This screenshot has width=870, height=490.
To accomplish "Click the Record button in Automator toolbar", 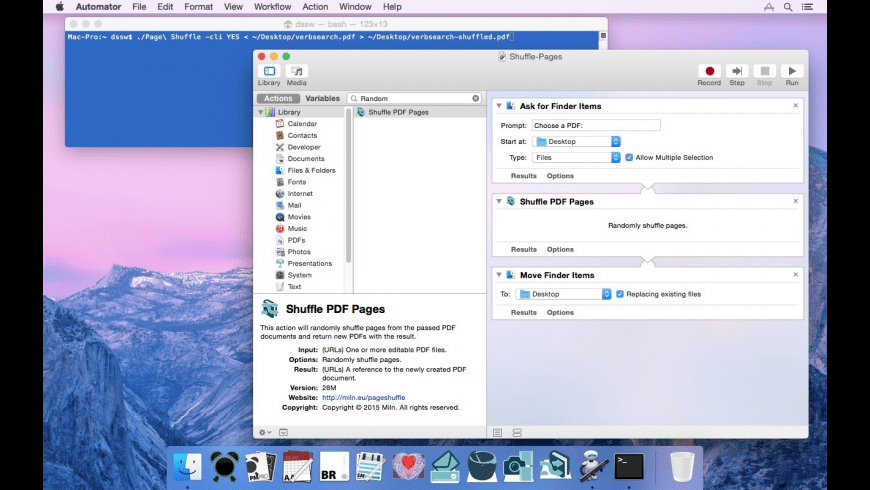I will click(709, 71).
